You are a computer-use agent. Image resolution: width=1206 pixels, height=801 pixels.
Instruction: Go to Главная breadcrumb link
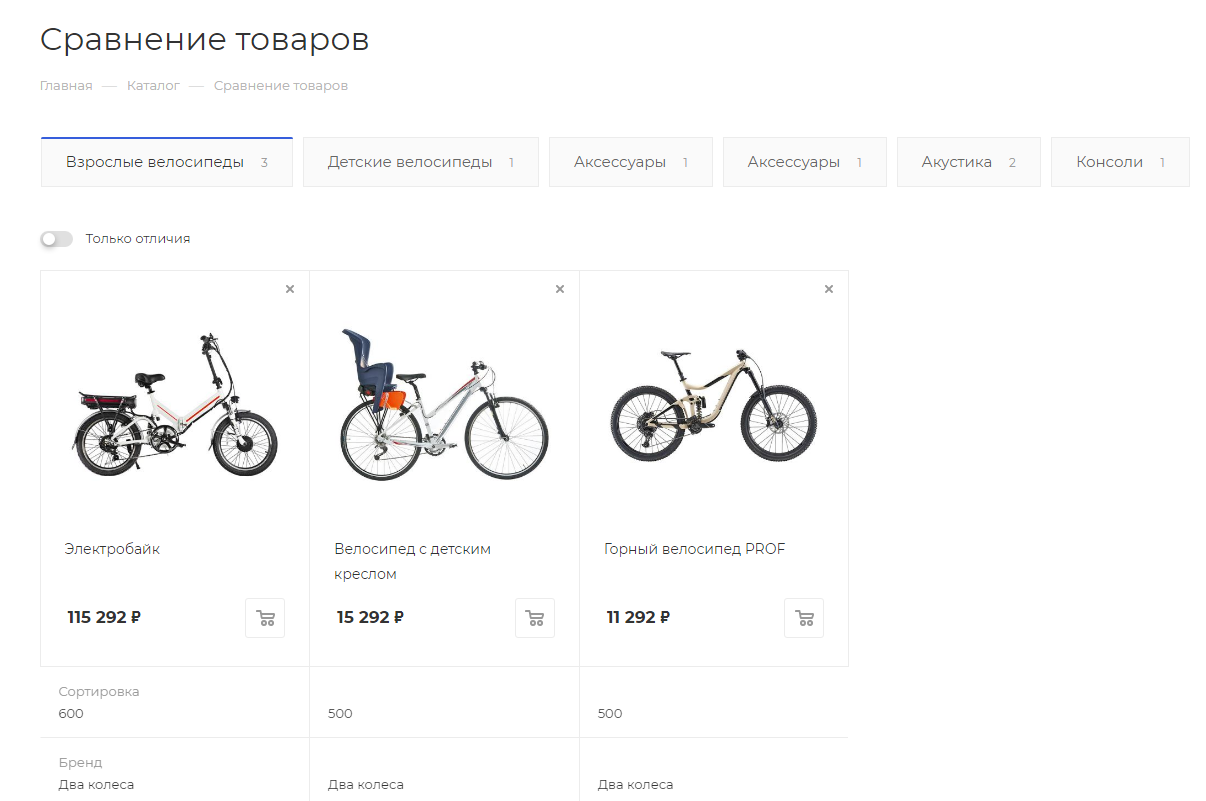pyautogui.click(x=66, y=86)
